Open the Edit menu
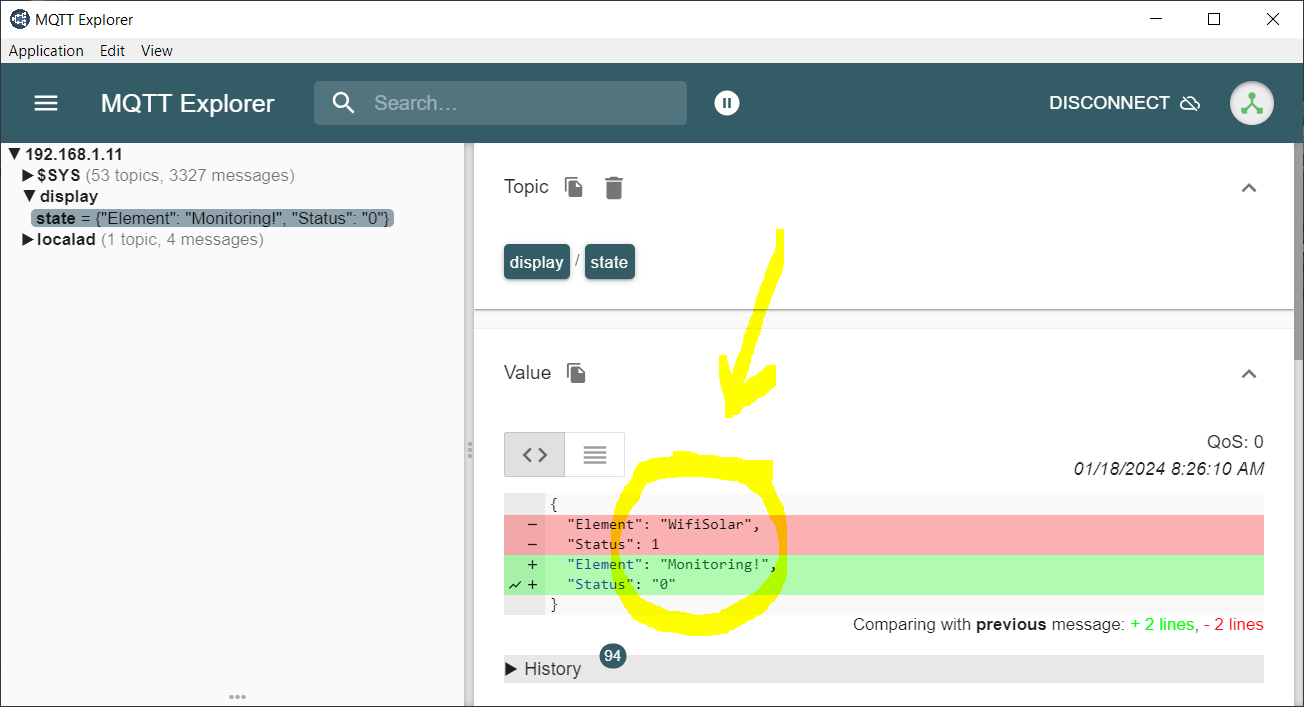Screen dimensions: 1304x707 coord(112,50)
